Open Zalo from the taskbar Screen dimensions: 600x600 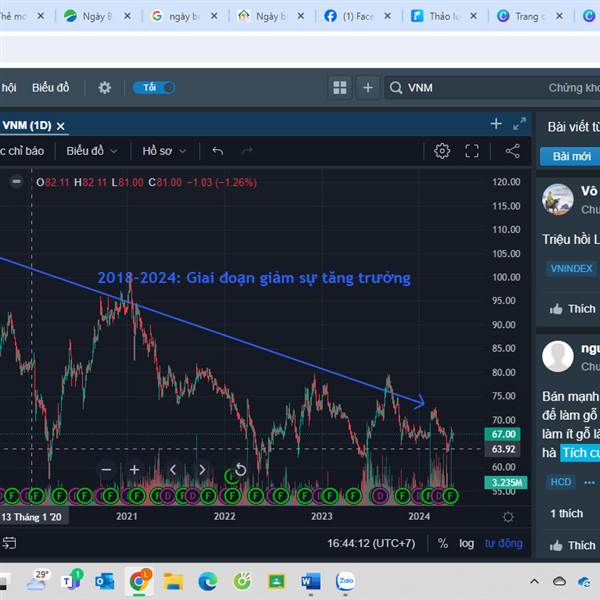coord(345,582)
